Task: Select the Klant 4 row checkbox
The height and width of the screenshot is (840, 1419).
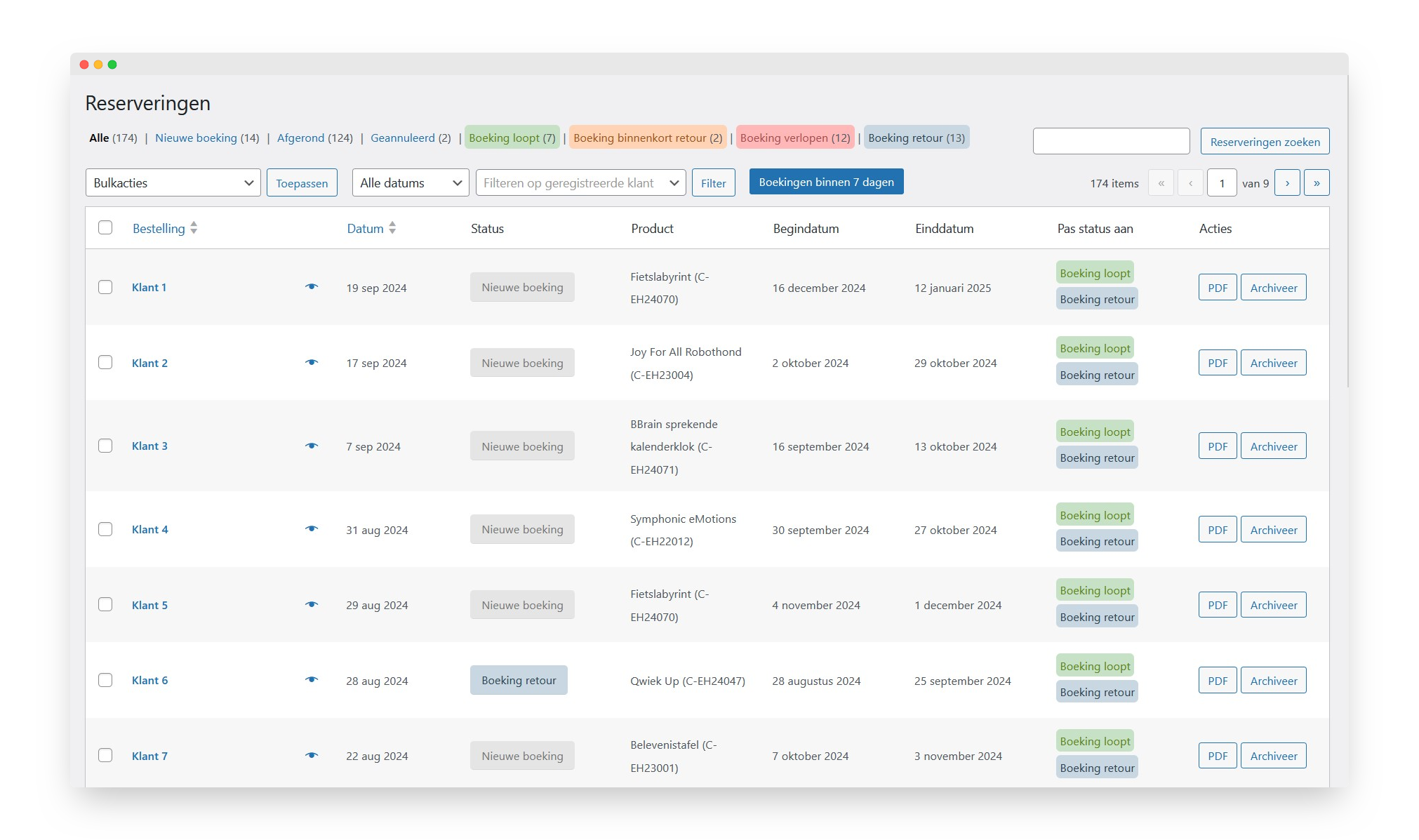Action: click(105, 529)
